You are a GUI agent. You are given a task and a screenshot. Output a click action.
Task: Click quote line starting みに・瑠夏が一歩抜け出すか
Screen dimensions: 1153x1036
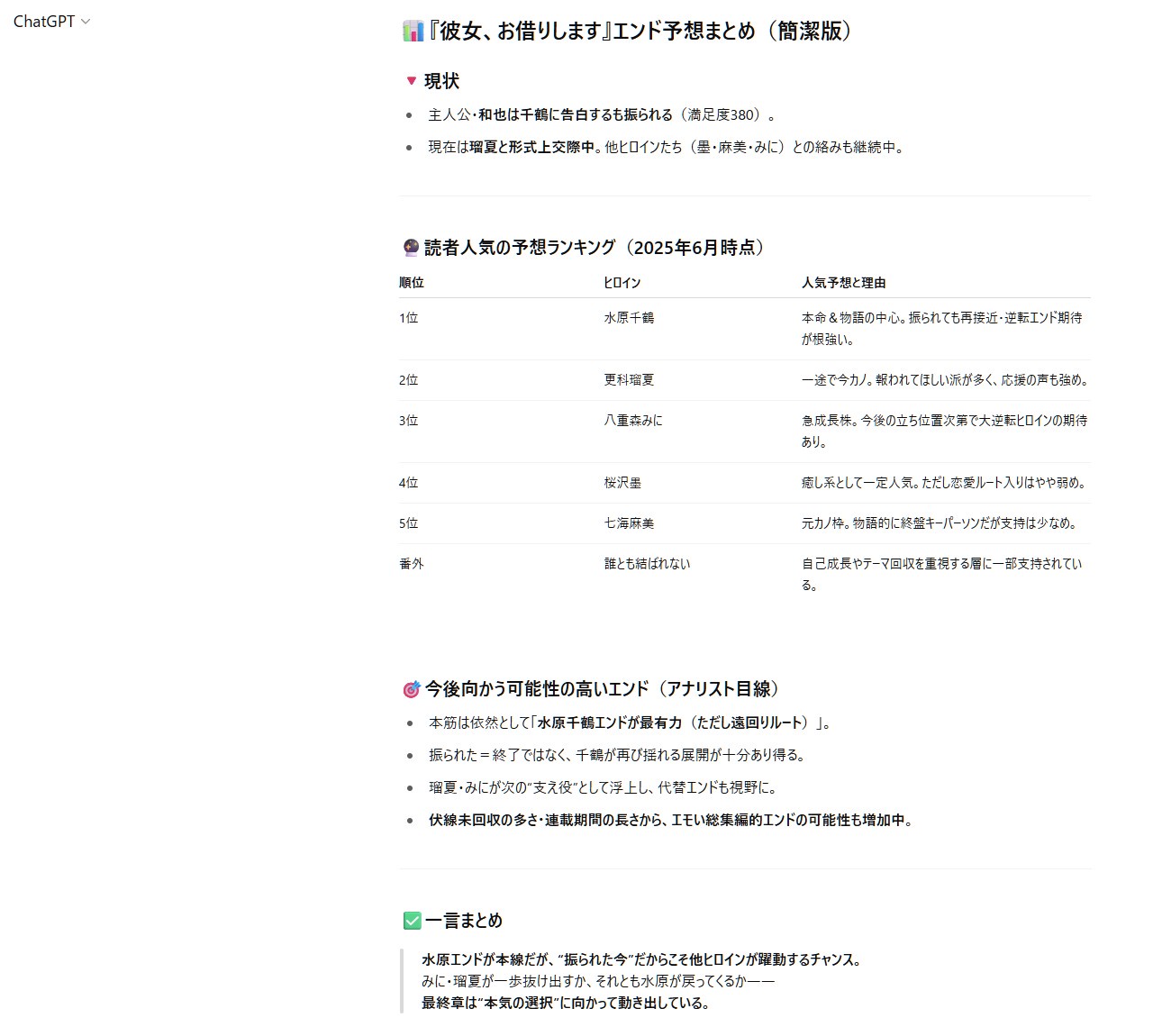coord(598,982)
